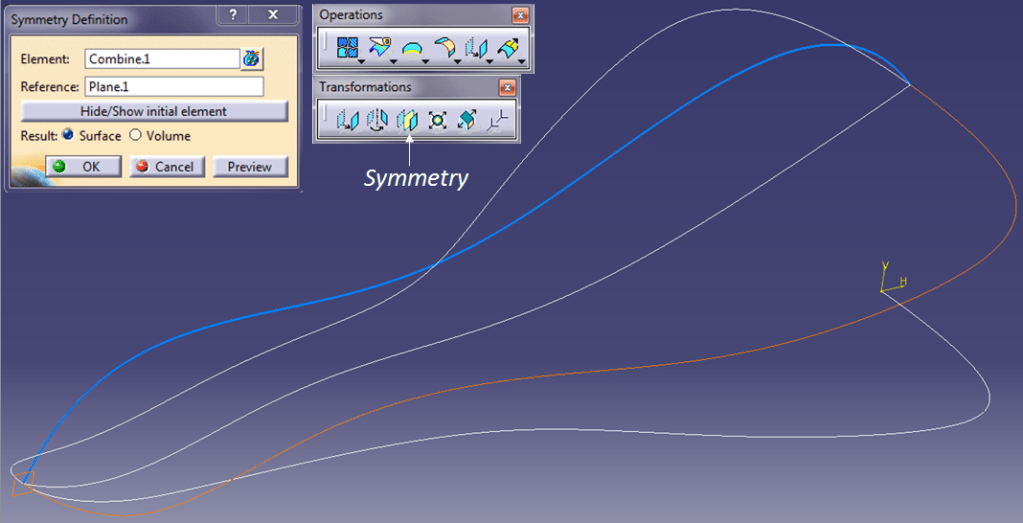The image size is (1023, 523).
Task: Click the Join tool in Operations
Action: 347,47
